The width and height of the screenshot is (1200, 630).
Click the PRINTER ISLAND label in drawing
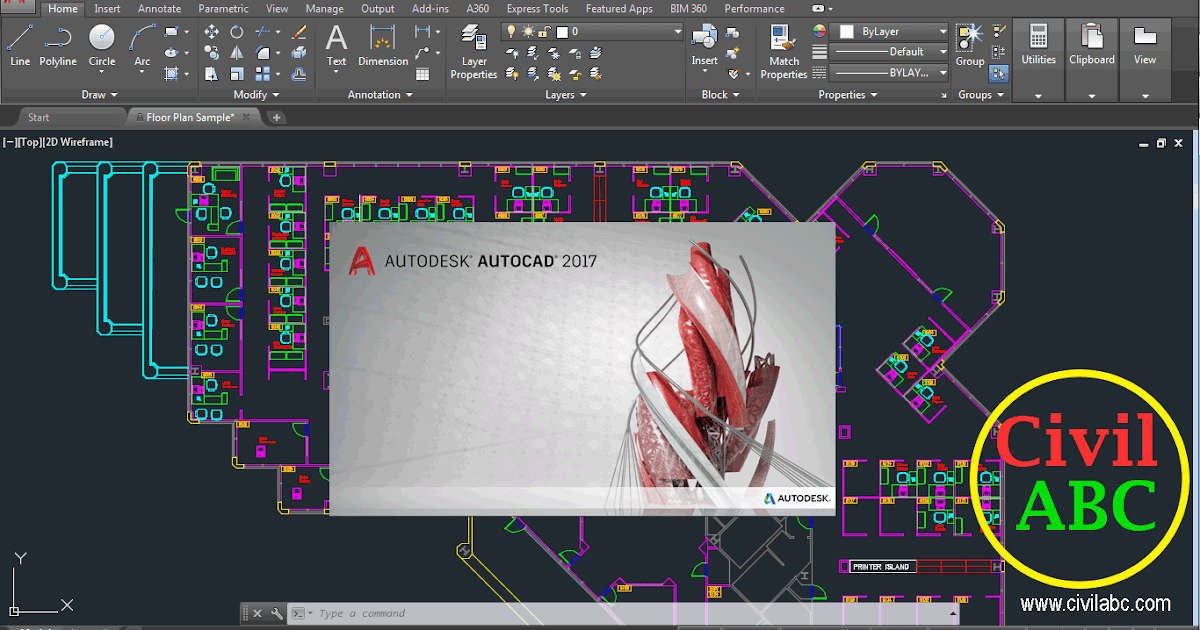click(x=881, y=567)
